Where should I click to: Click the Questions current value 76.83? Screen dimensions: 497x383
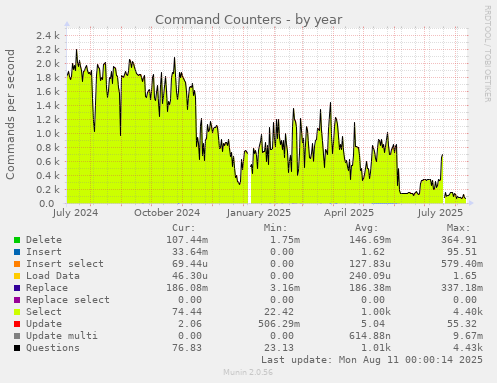pyautogui.click(x=187, y=348)
